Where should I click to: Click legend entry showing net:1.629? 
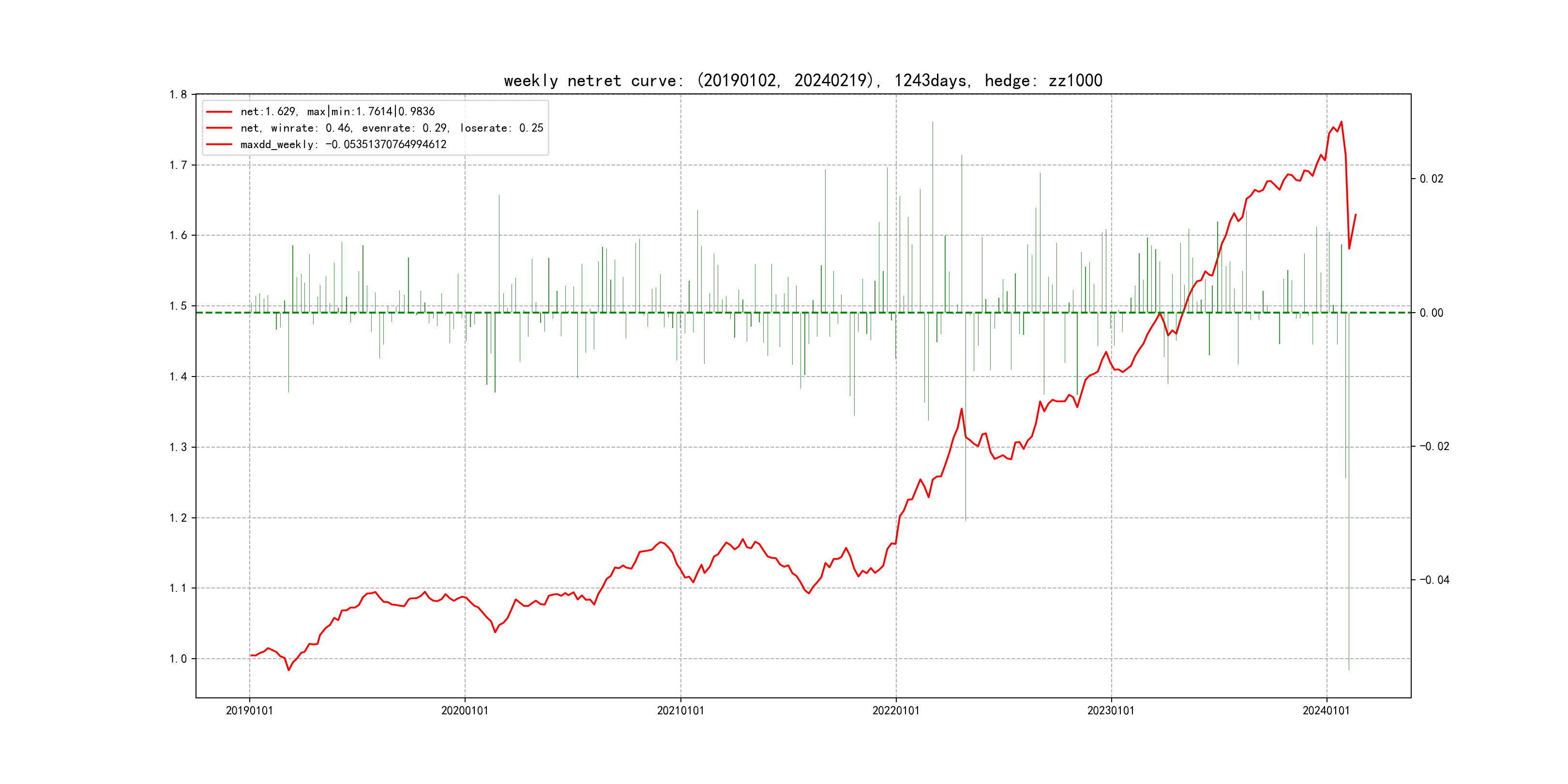(337, 111)
